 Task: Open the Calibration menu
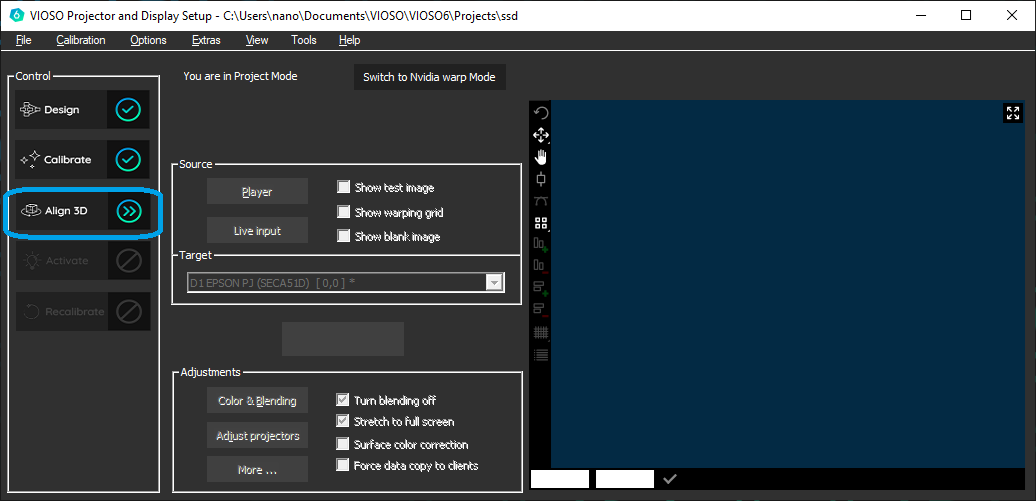(x=81, y=40)
